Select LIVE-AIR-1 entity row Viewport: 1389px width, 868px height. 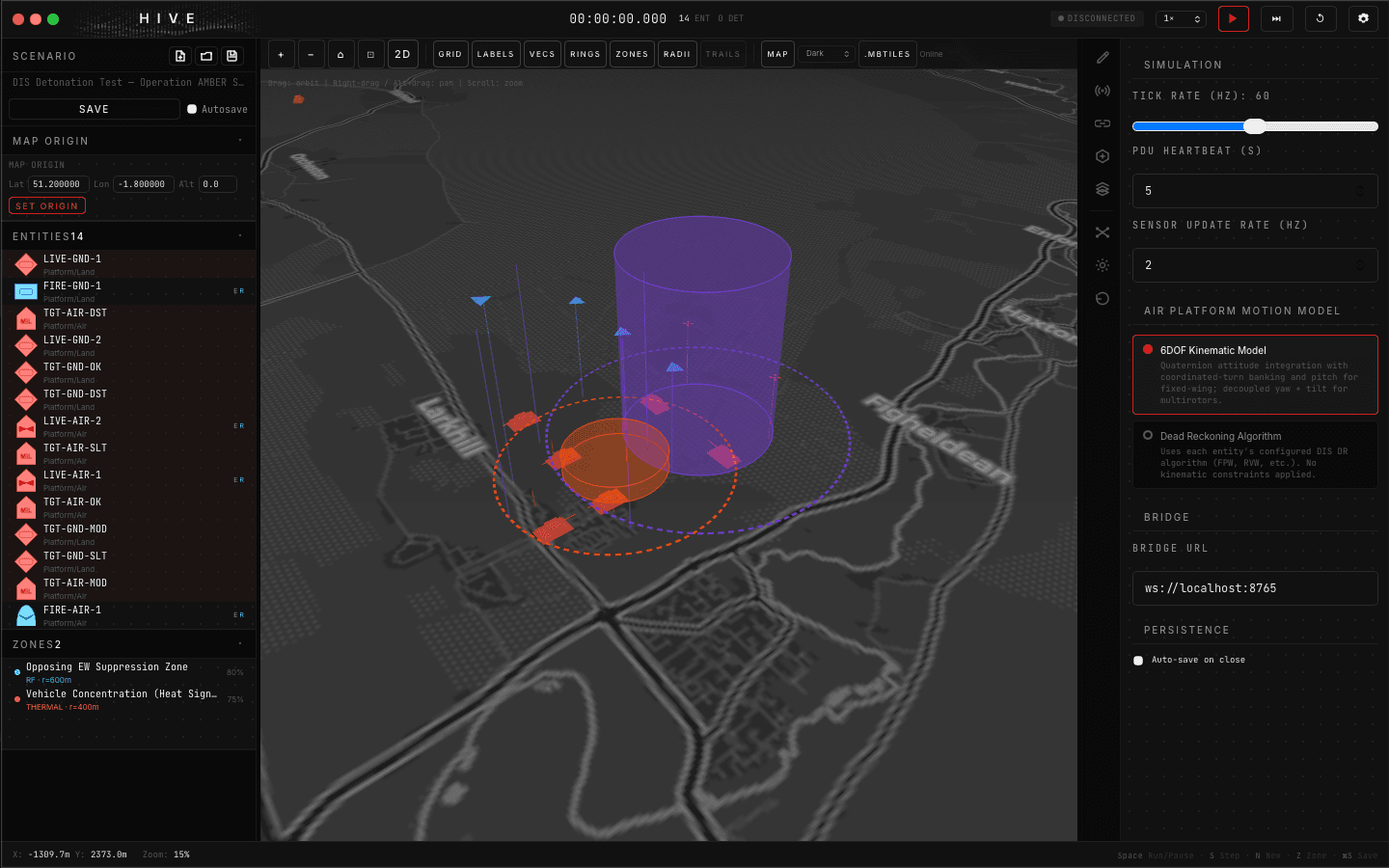click(128, 480)
